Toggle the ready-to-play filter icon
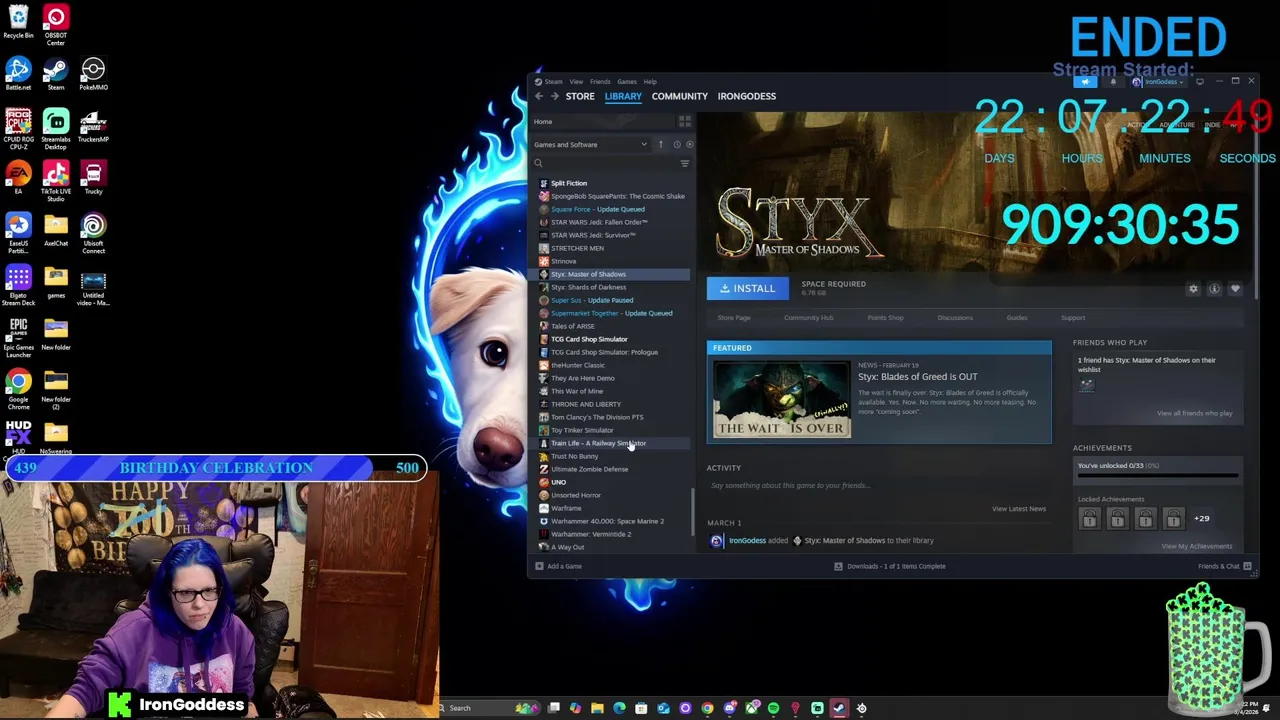The height and width of the screenshot is (720, 1280). 689,144
